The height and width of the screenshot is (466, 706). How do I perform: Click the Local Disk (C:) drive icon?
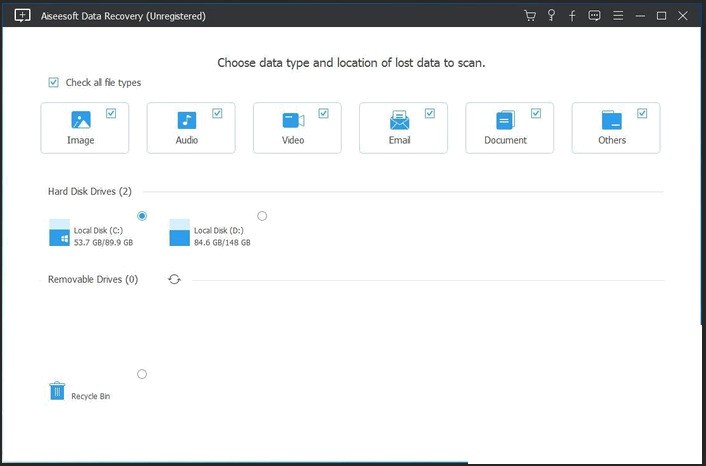pos(59,233)
